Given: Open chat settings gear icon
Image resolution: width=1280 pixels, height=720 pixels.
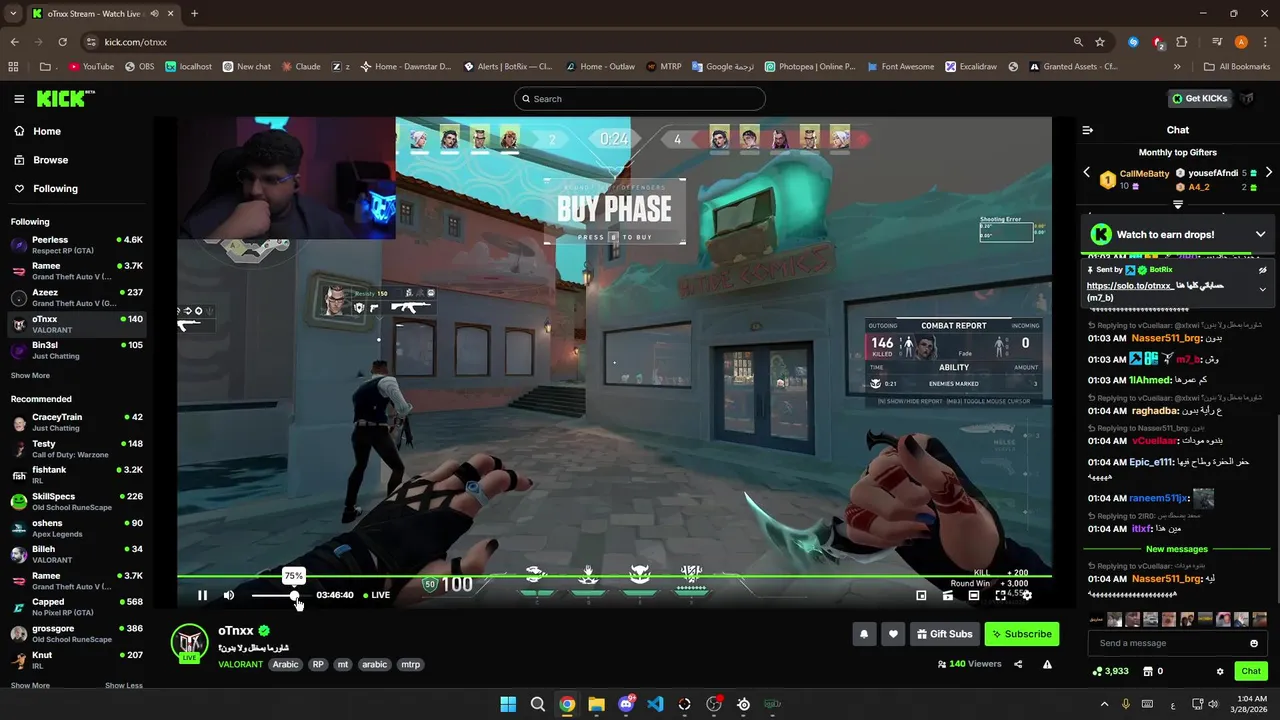Looking at the screenshot, I should 1220,671.
